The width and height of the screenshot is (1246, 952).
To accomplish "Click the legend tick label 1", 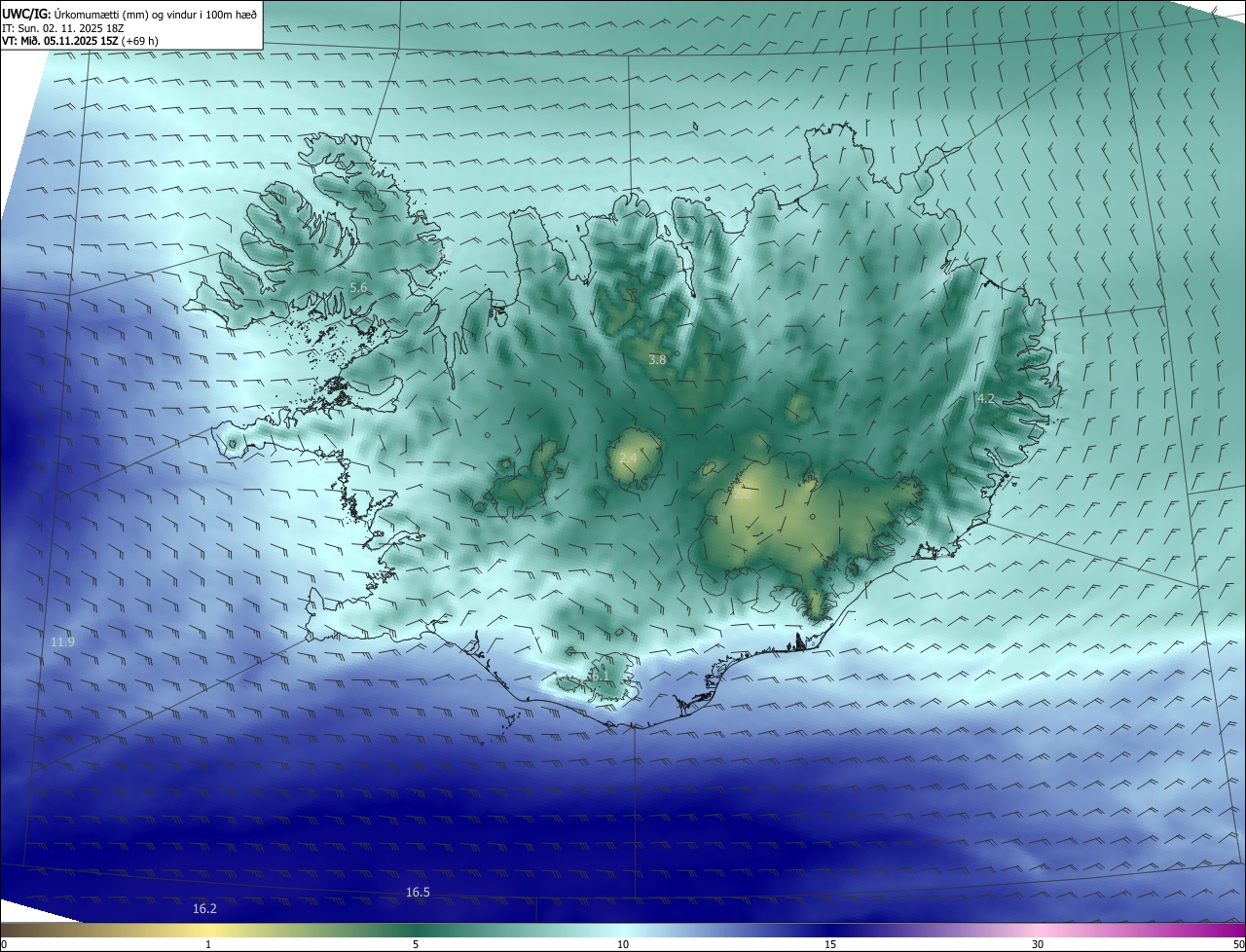I will [x=208, y=945].
